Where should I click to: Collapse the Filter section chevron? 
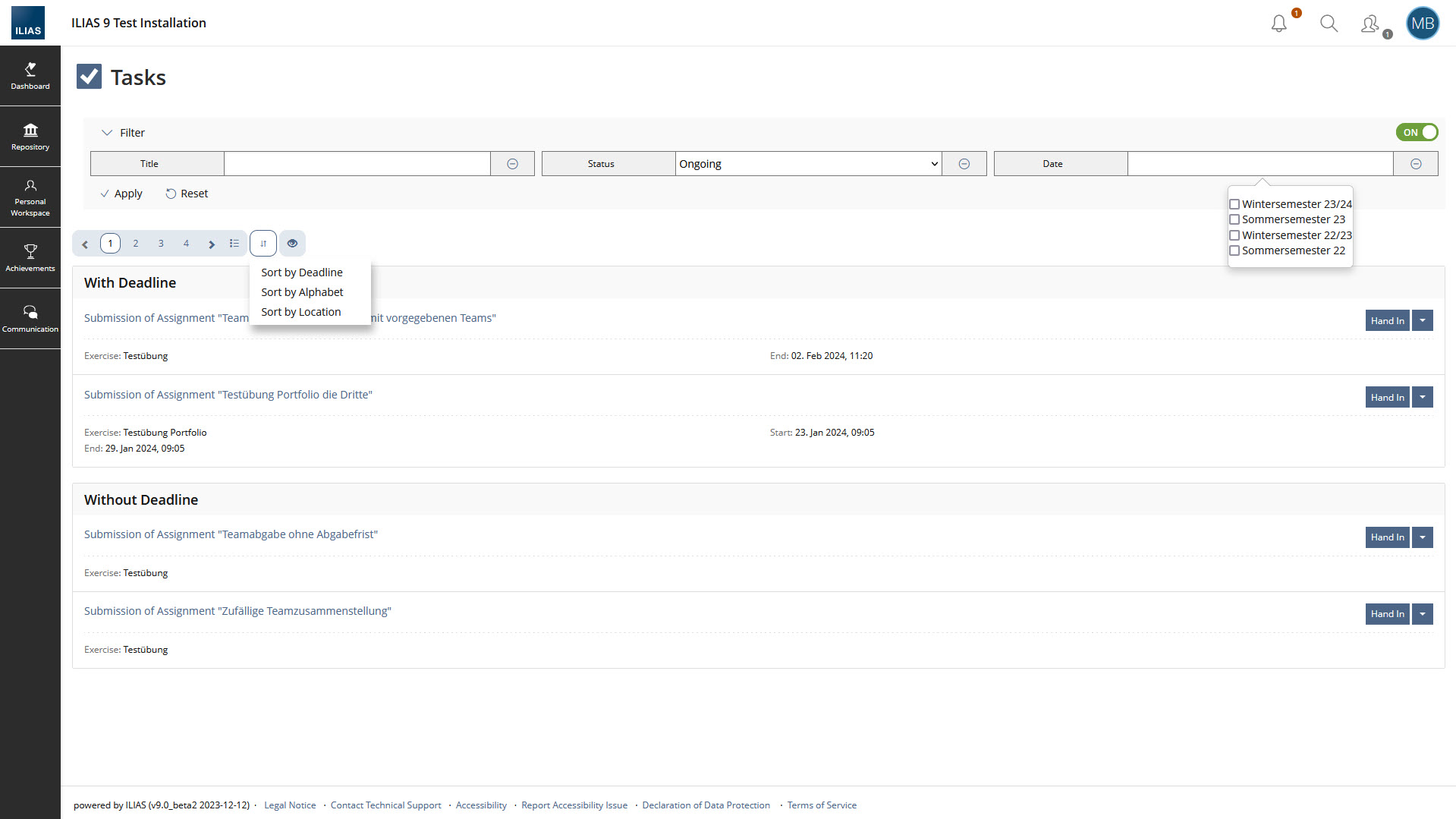[107, 133]
